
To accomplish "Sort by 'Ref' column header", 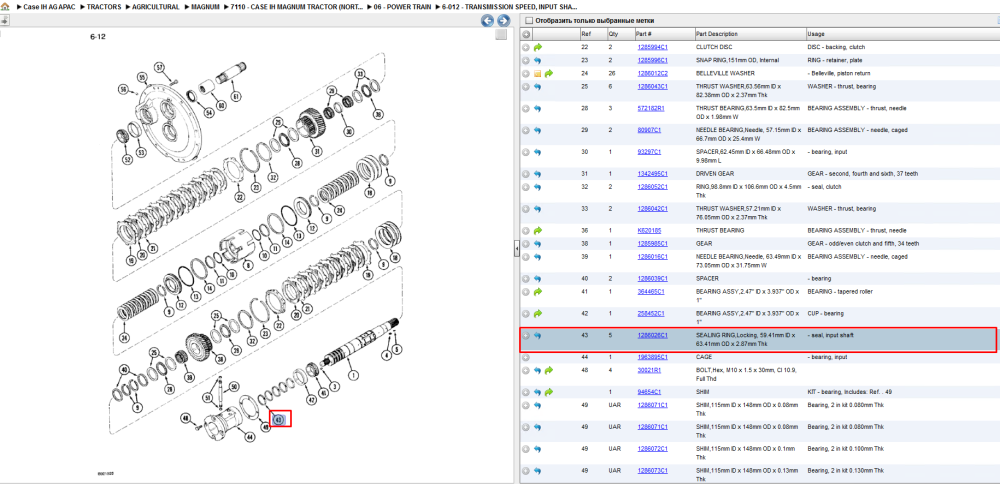I will pos(585,34).
